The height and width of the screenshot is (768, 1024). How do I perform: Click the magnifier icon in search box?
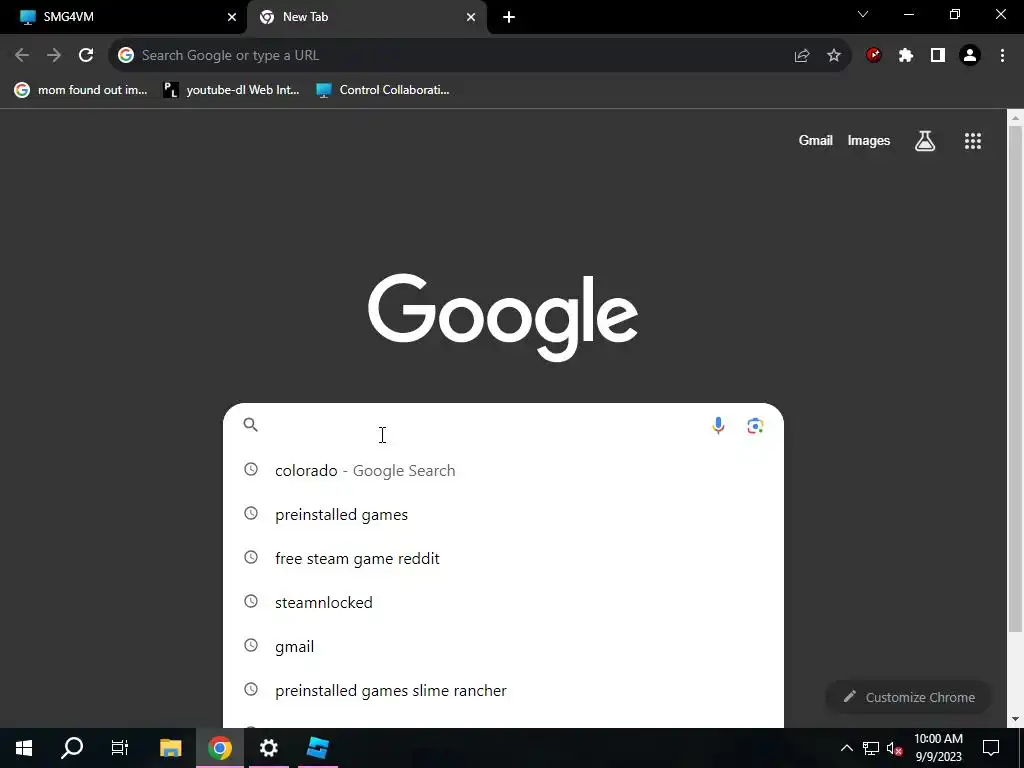pos(251,425)
